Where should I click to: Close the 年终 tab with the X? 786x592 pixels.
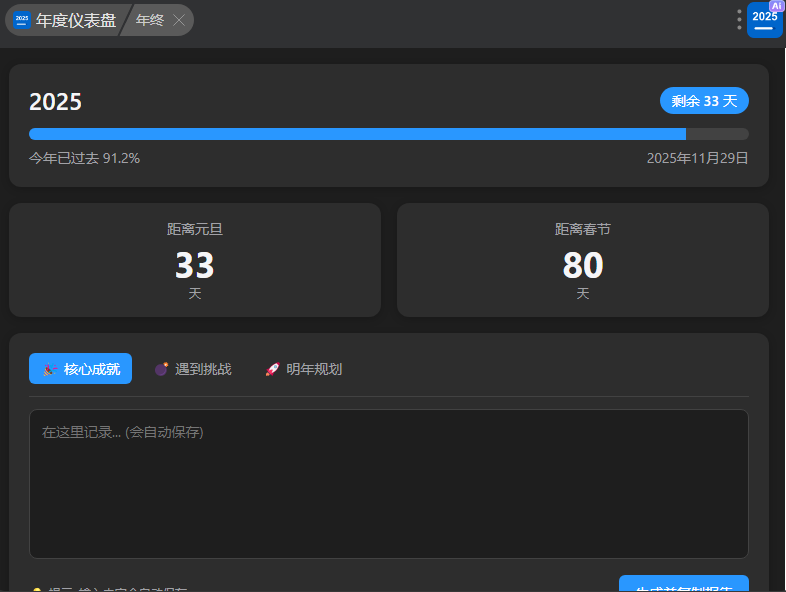pos(179,20)
